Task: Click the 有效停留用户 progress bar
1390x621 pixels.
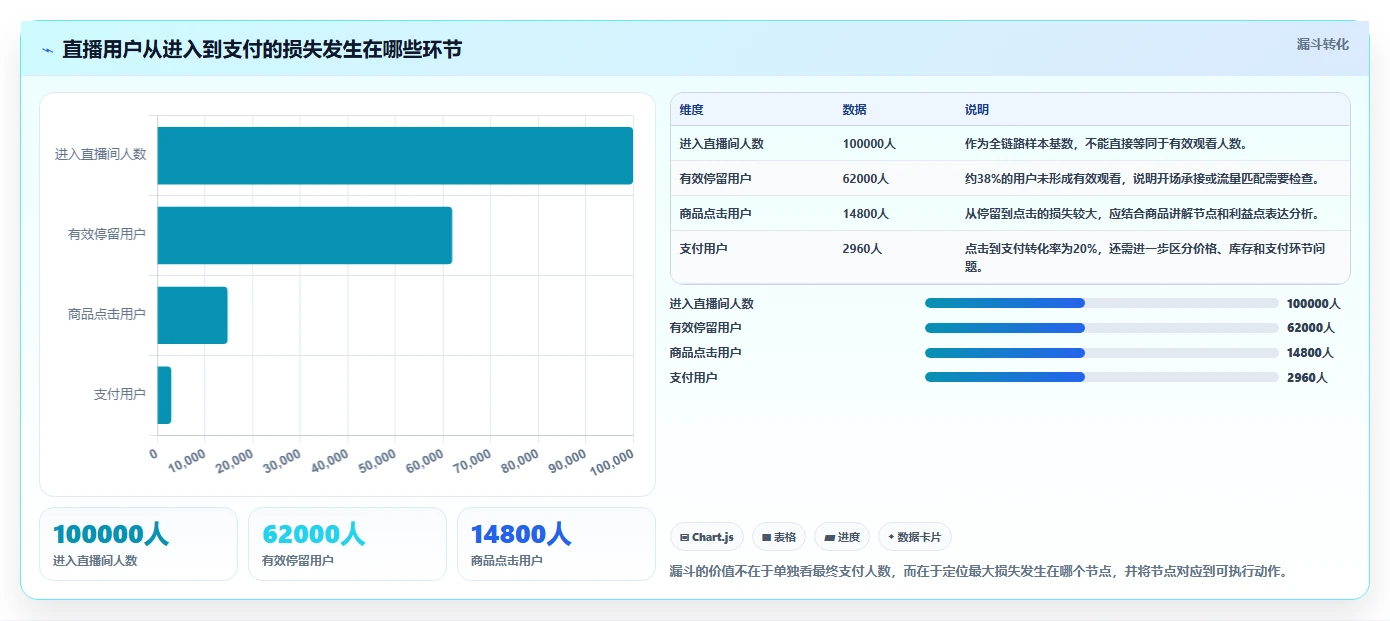Action: point(1101,328)
